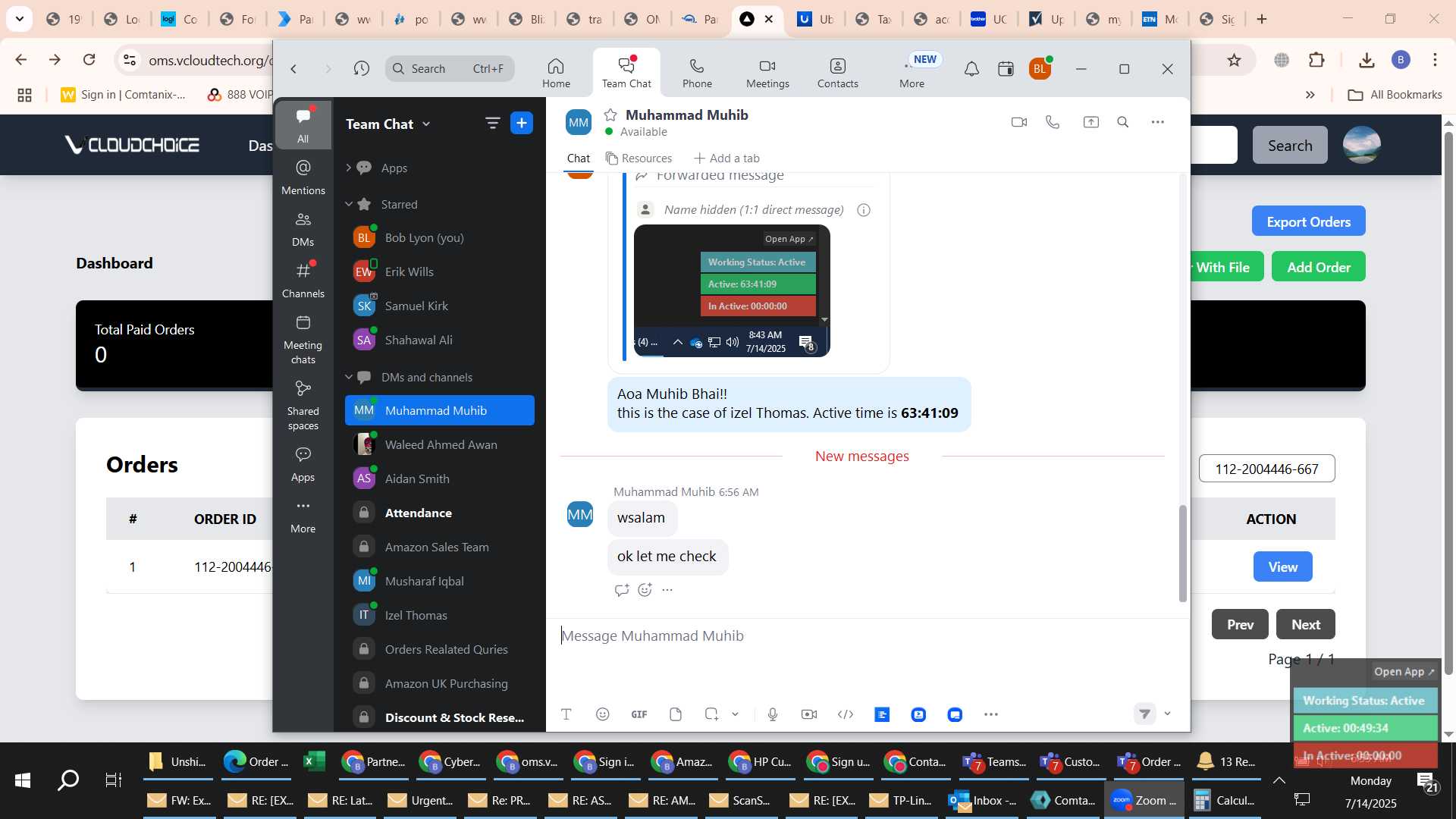
Task: Open chat with Erik Wills
Action: (440, 271)
